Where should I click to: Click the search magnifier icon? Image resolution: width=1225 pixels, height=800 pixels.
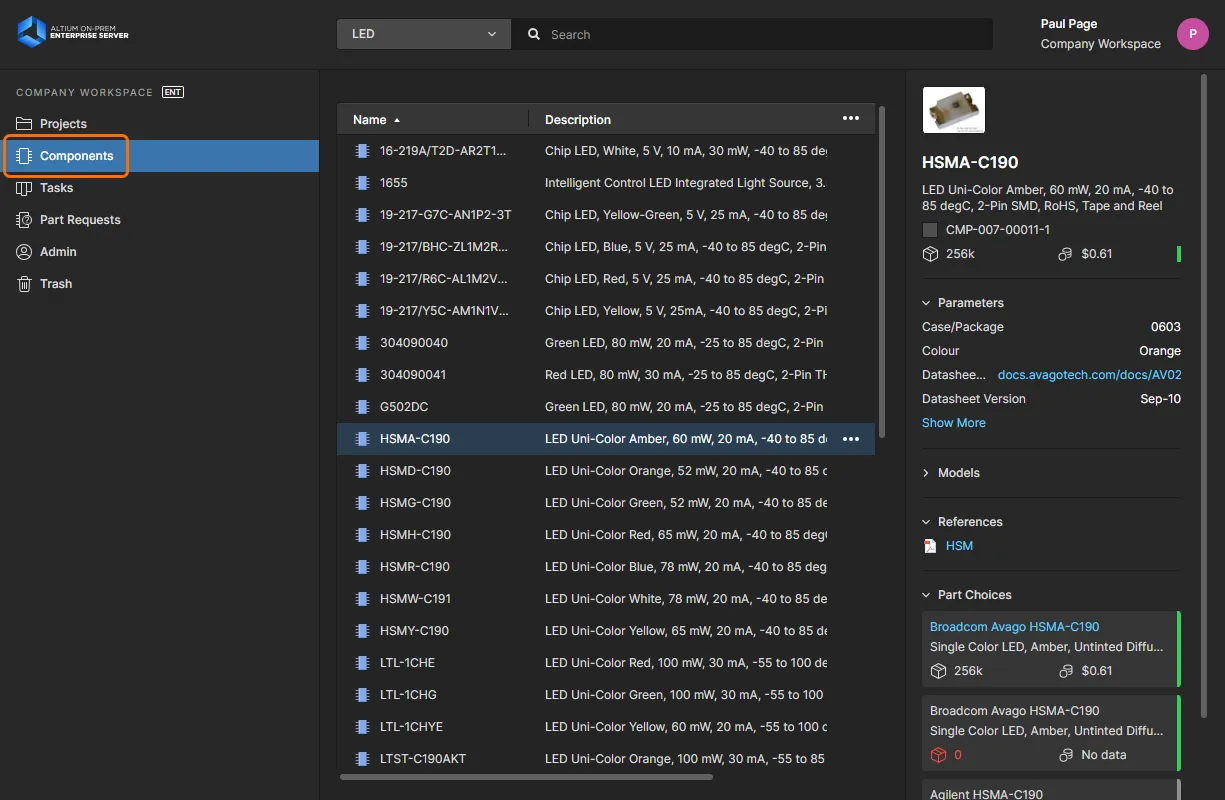point(534,34)
